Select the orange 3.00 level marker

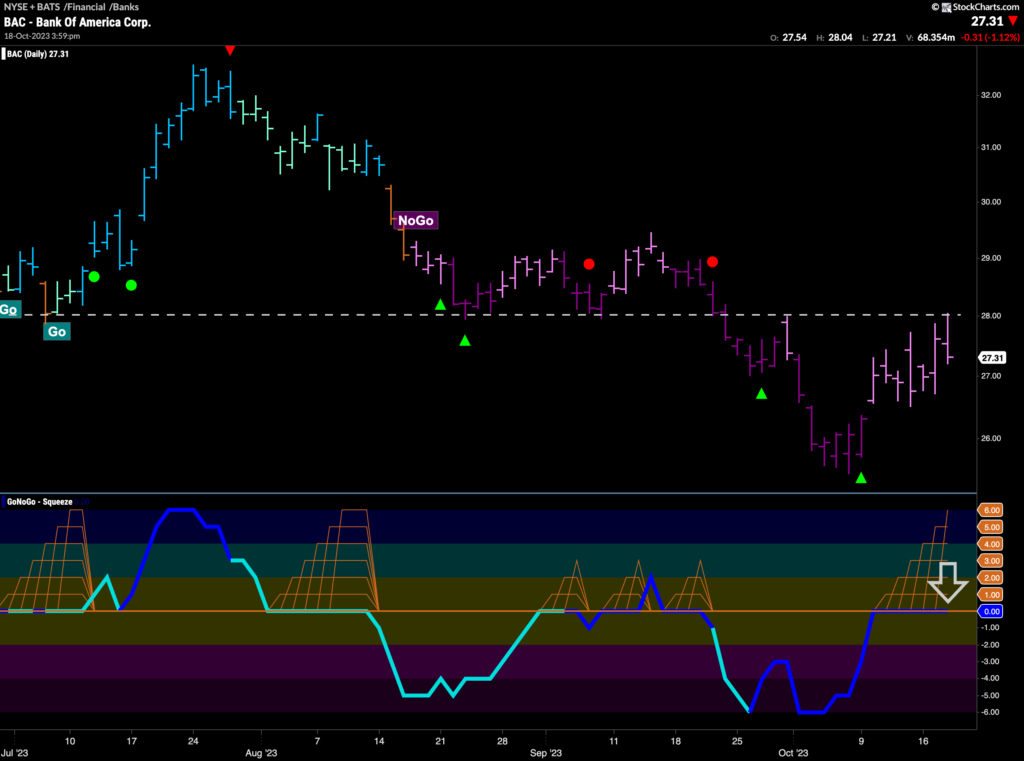[989, 559]
